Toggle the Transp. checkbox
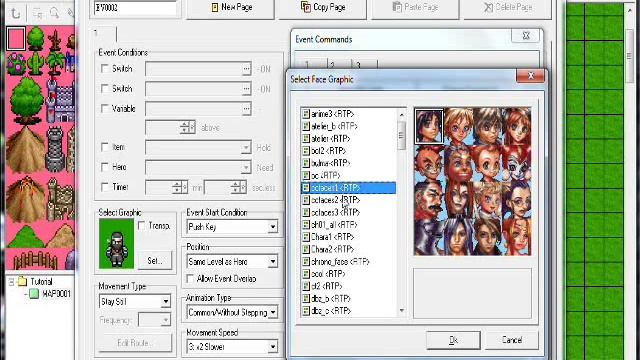Image resolution: width=640 pixels, height=360 pixels. click(142, 225)
